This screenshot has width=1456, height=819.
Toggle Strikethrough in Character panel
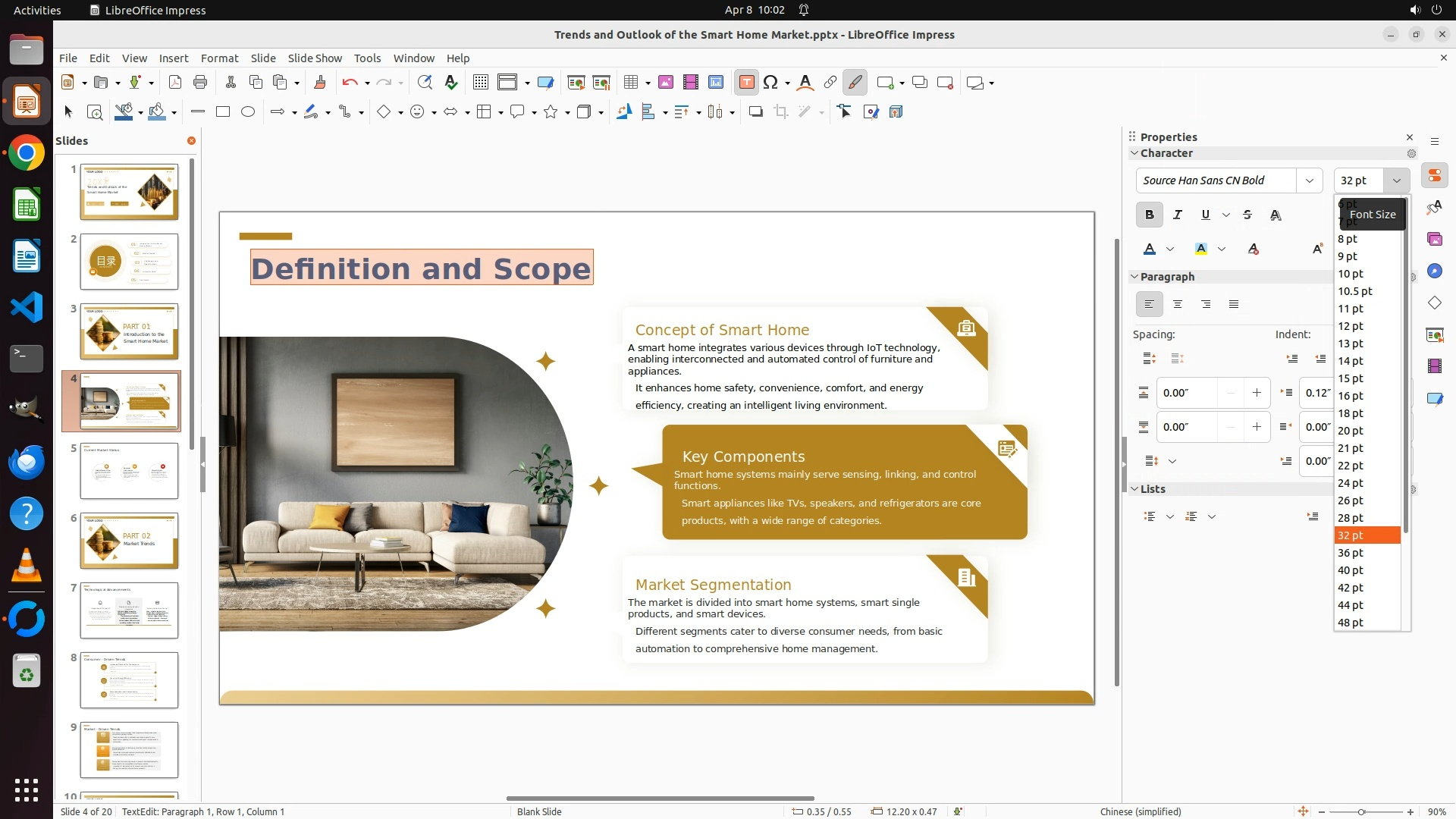(x=1247, y=215)
